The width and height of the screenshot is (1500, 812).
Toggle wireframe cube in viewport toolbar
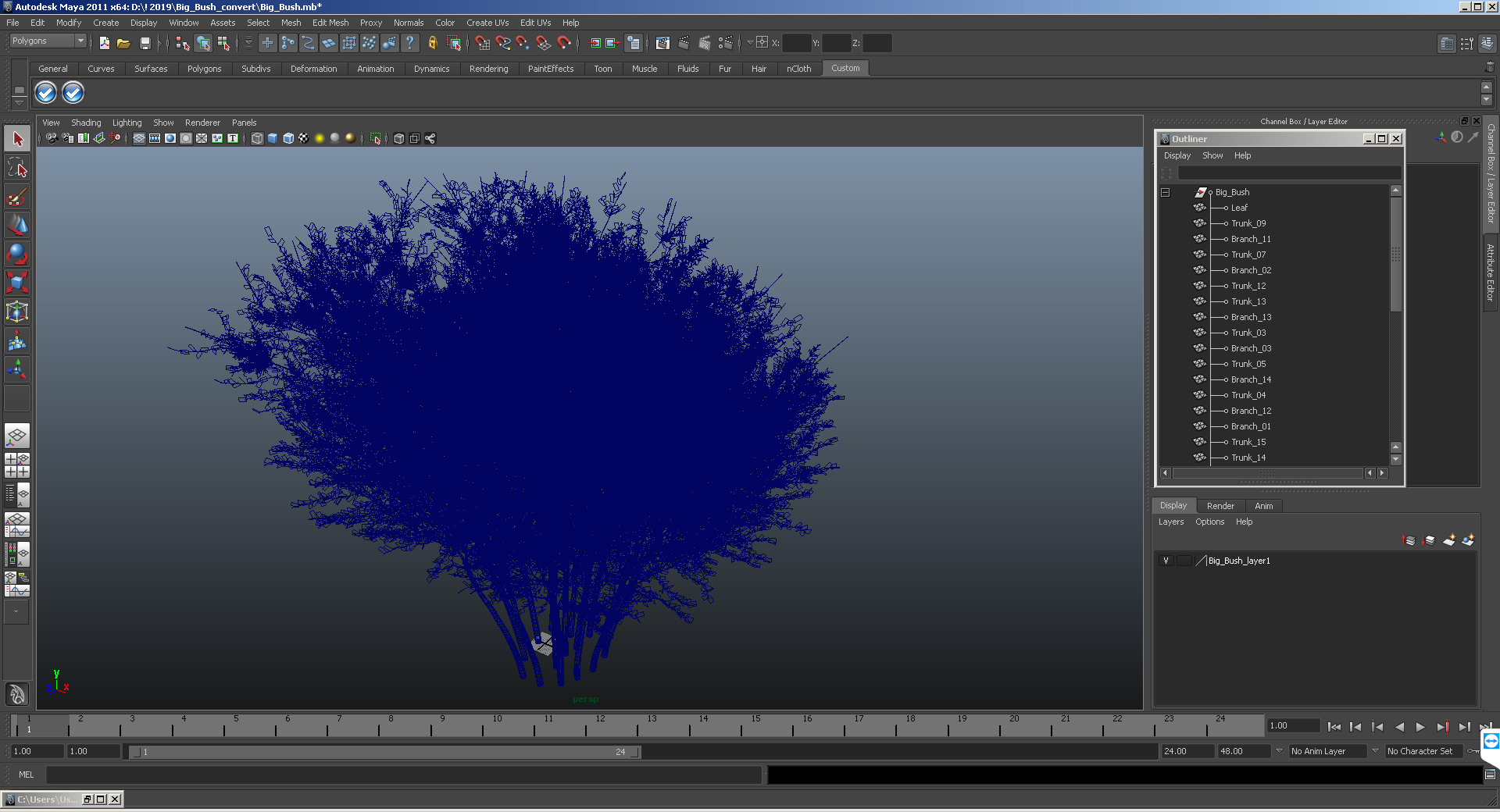click(257, 138)
